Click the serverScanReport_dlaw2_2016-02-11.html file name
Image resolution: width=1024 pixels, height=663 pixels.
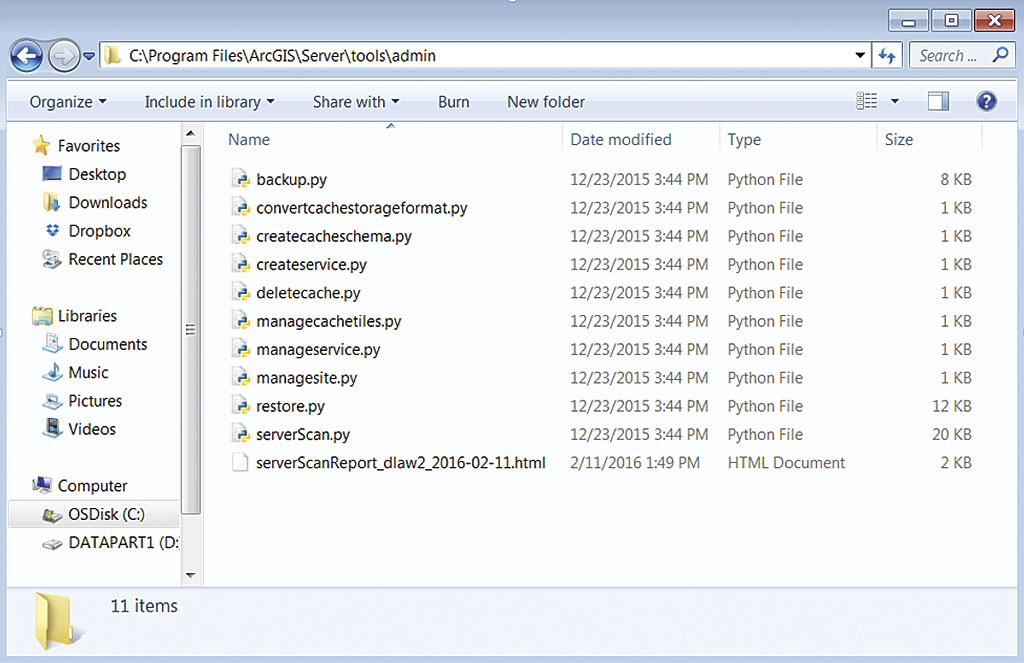(x=400, y=462)
